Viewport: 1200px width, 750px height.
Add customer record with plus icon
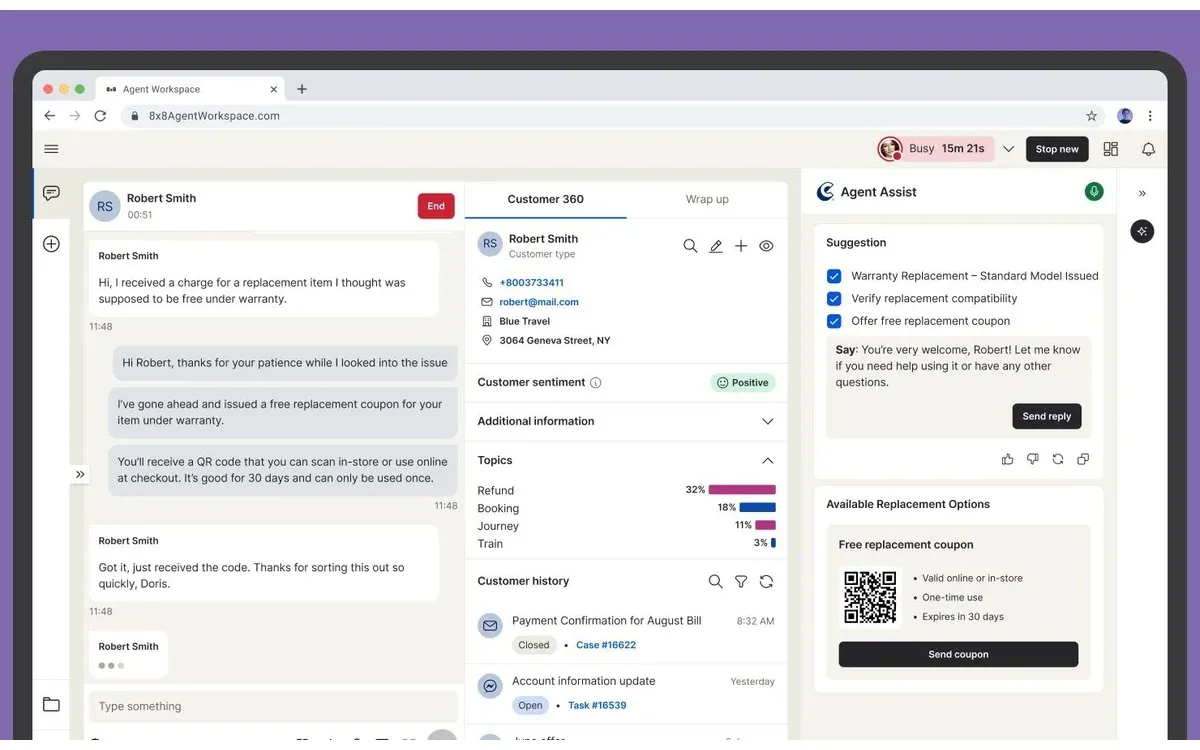click(x=741, y=246)
